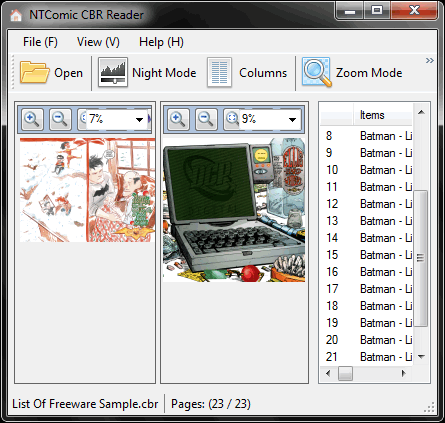445x423 pixels.
Task: Click the laptop comic page image
Action: tap(234, 210)
